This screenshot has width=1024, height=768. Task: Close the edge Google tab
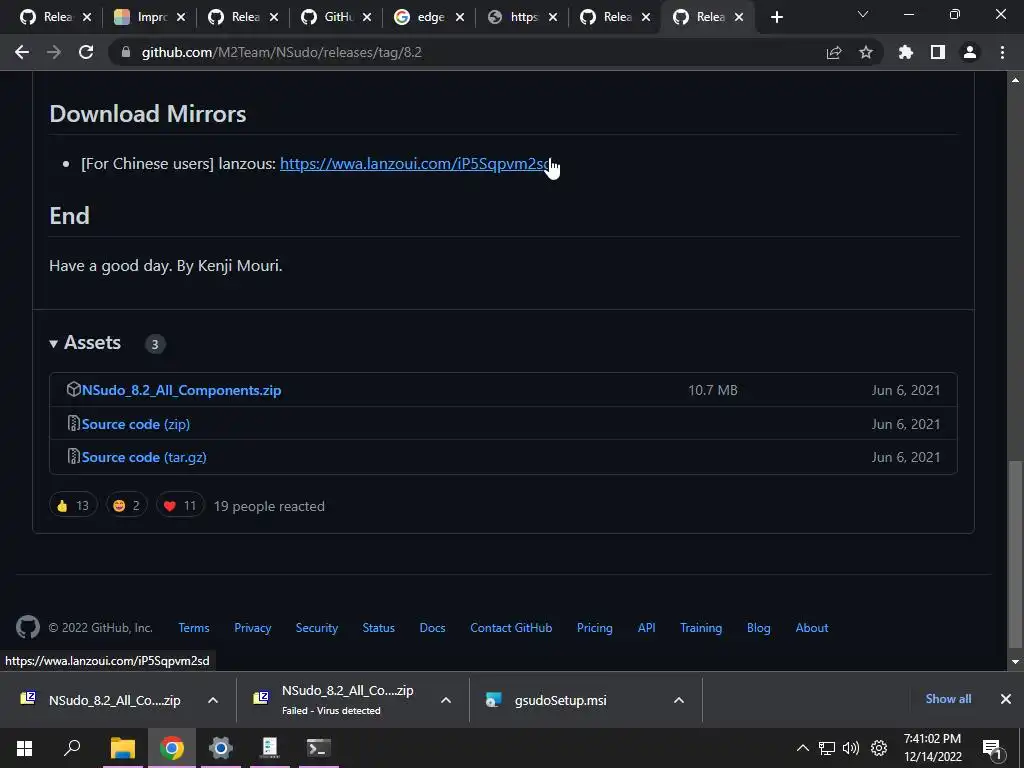click(460, 18)
